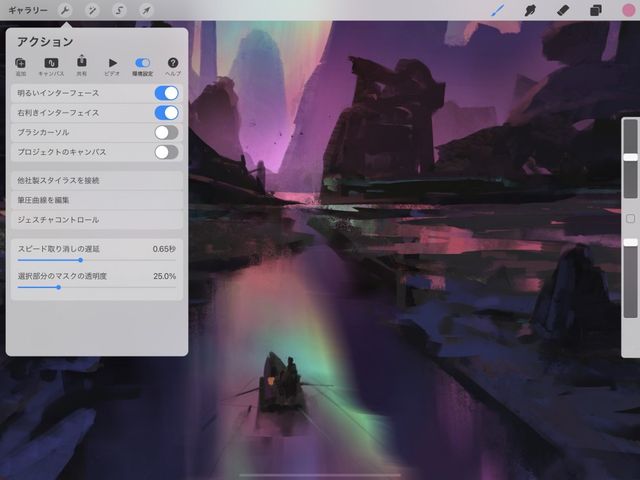640x480 pixels.
Task: Switch to the 共有 (Share) tab
Action: pos(82,66)
